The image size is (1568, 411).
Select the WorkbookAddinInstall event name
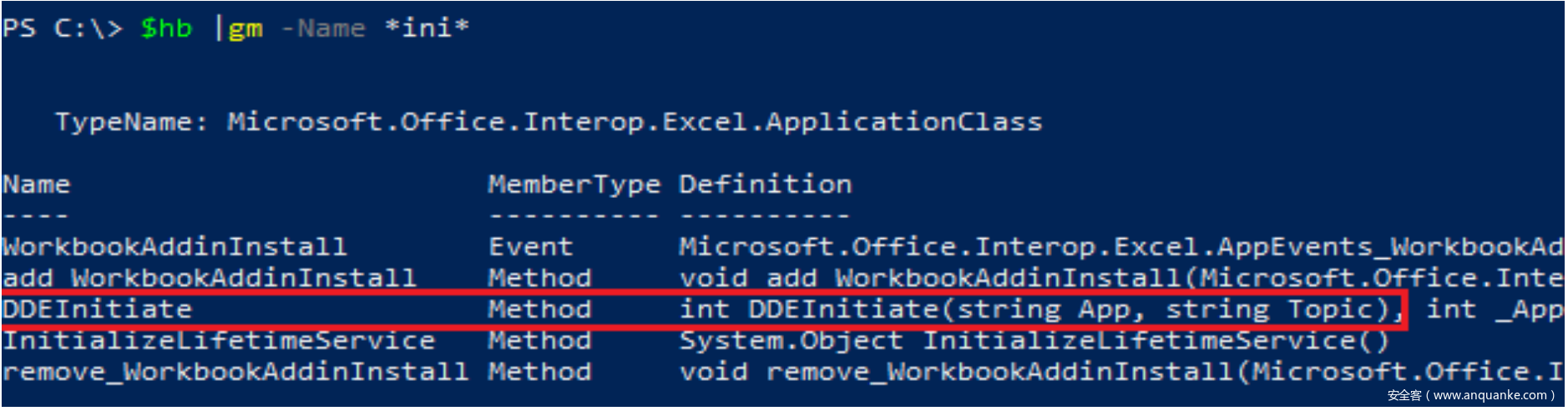175,247
